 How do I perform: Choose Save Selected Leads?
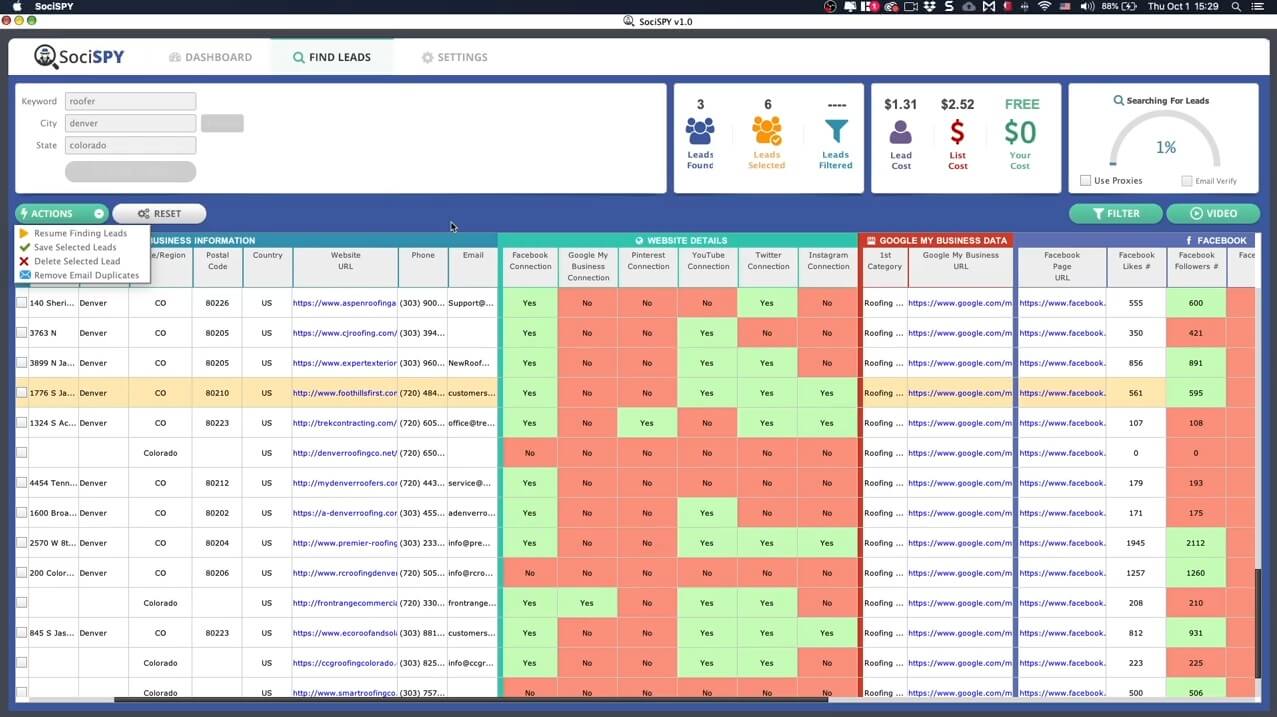(75, 247)
